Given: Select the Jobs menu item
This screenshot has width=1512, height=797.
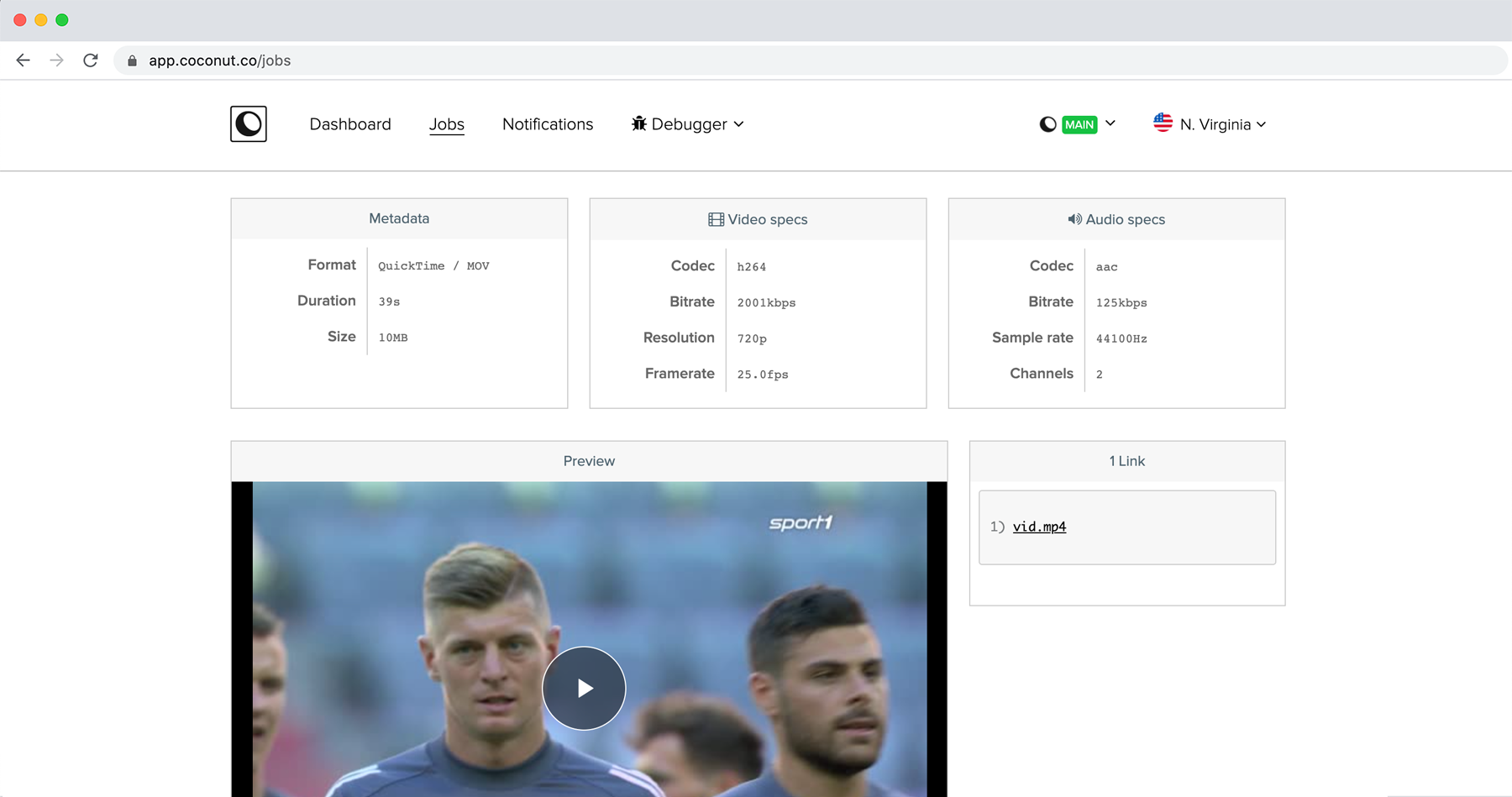Looking at the screenshot, I should point(447,123).
